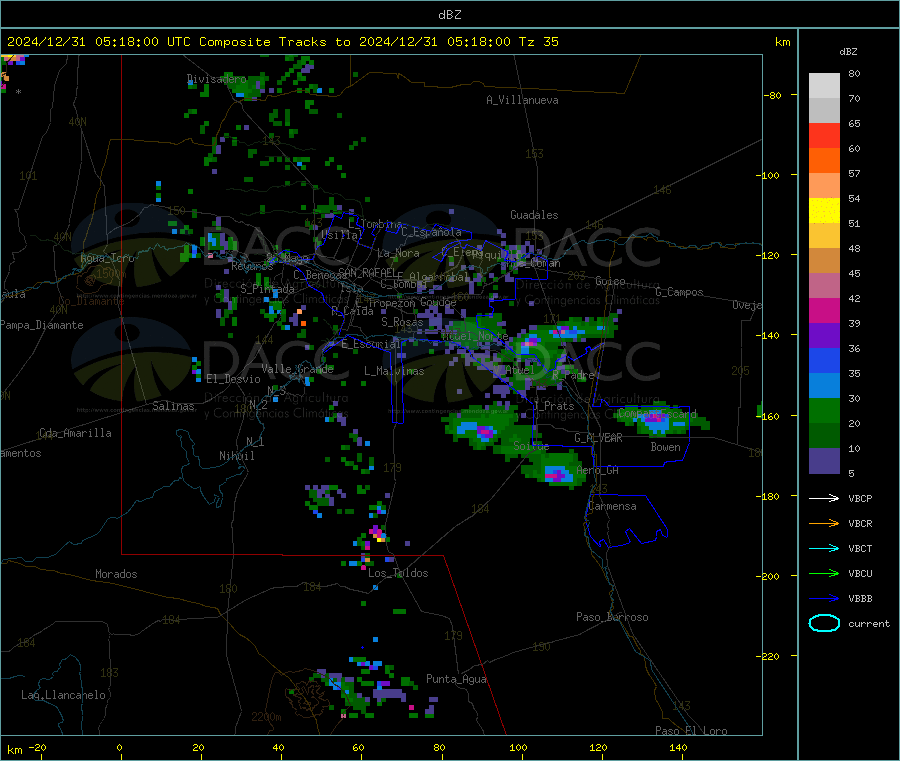
Task: Click the dBZ title at the top
Action: (449, 15)
